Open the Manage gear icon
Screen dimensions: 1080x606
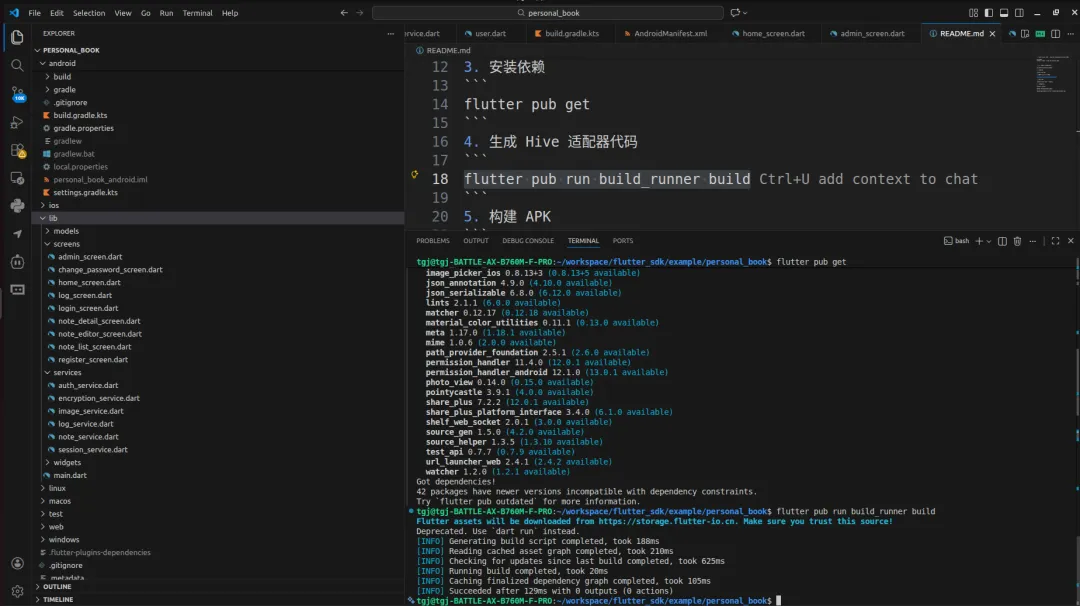point(17,591)
